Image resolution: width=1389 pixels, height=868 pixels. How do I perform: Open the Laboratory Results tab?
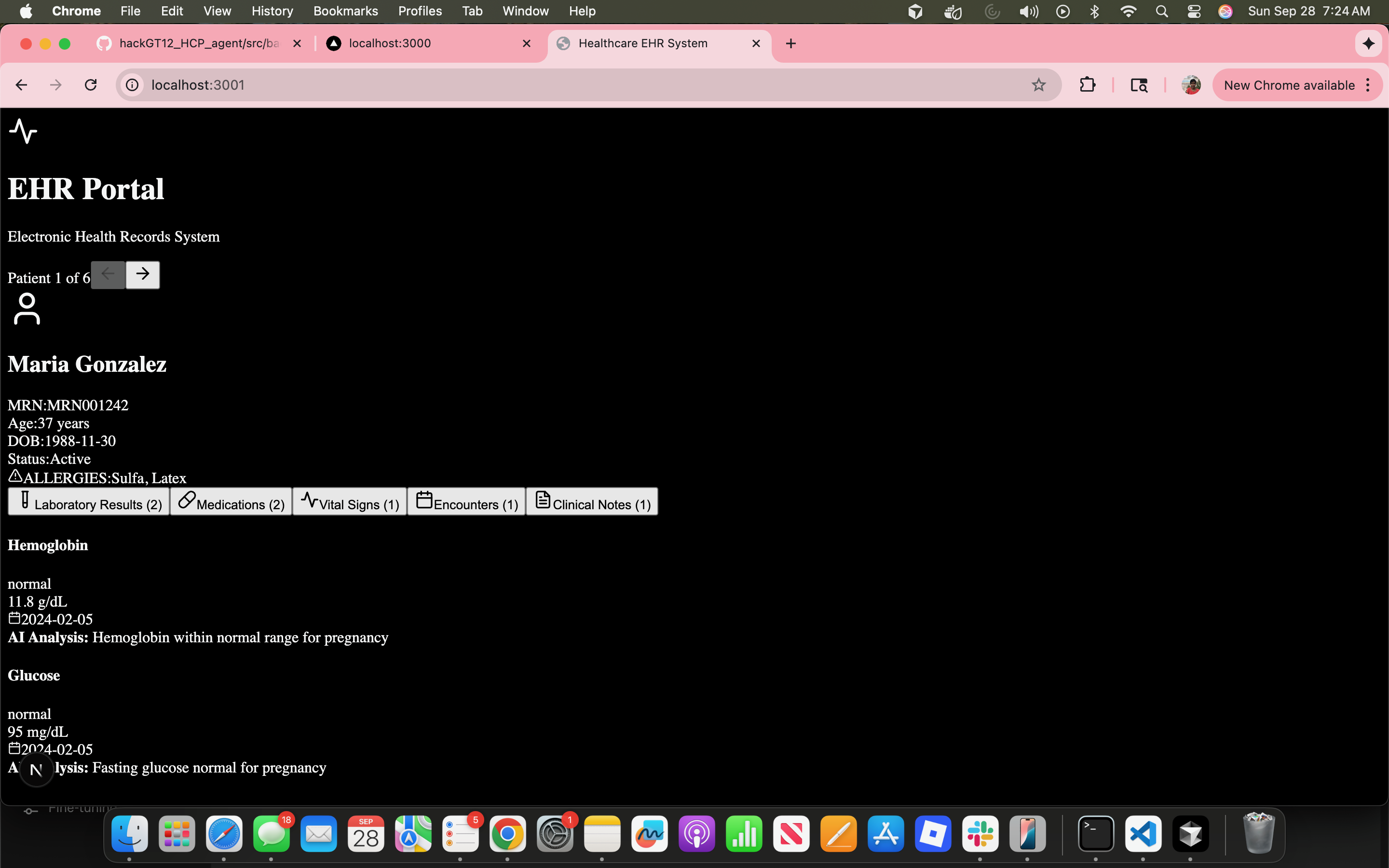pyautogui.click(x=88, y=502)
